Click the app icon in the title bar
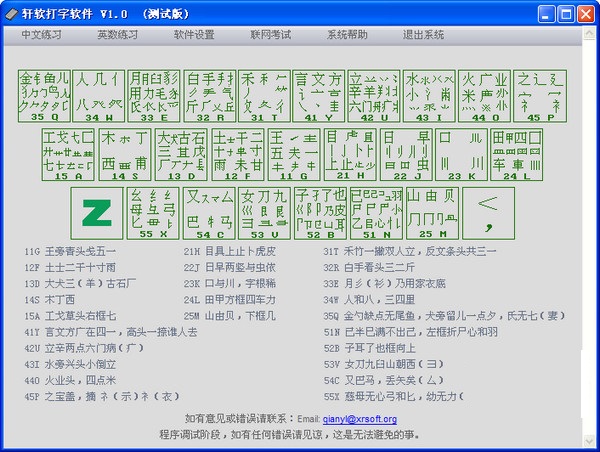The image size is (600, 452). [x=11, y=14]
